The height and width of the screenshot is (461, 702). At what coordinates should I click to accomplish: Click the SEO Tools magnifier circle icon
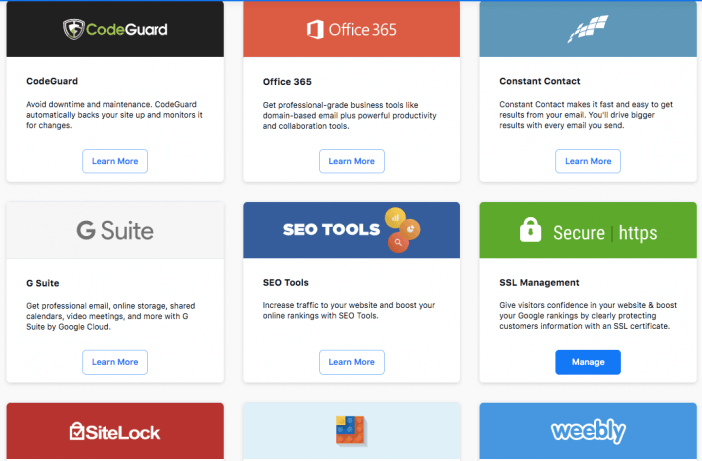398,243
